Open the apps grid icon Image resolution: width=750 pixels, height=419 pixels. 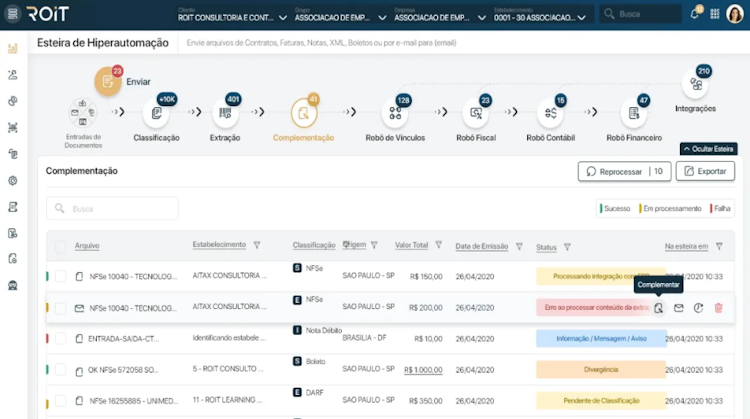click(715, 14)
